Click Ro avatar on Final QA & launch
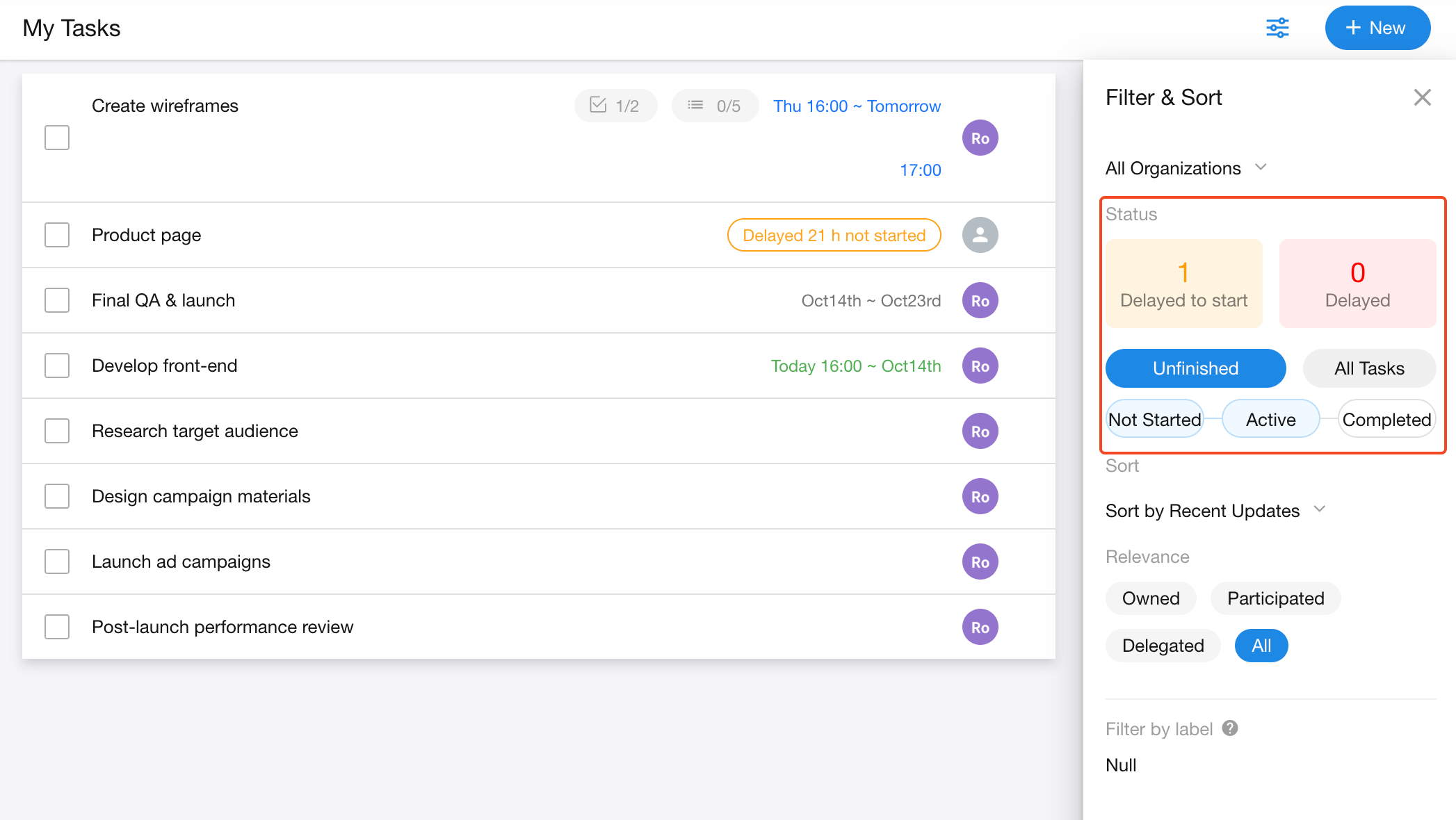Image resolution: width=1456 pixels, height=820 pixels. 980,300
